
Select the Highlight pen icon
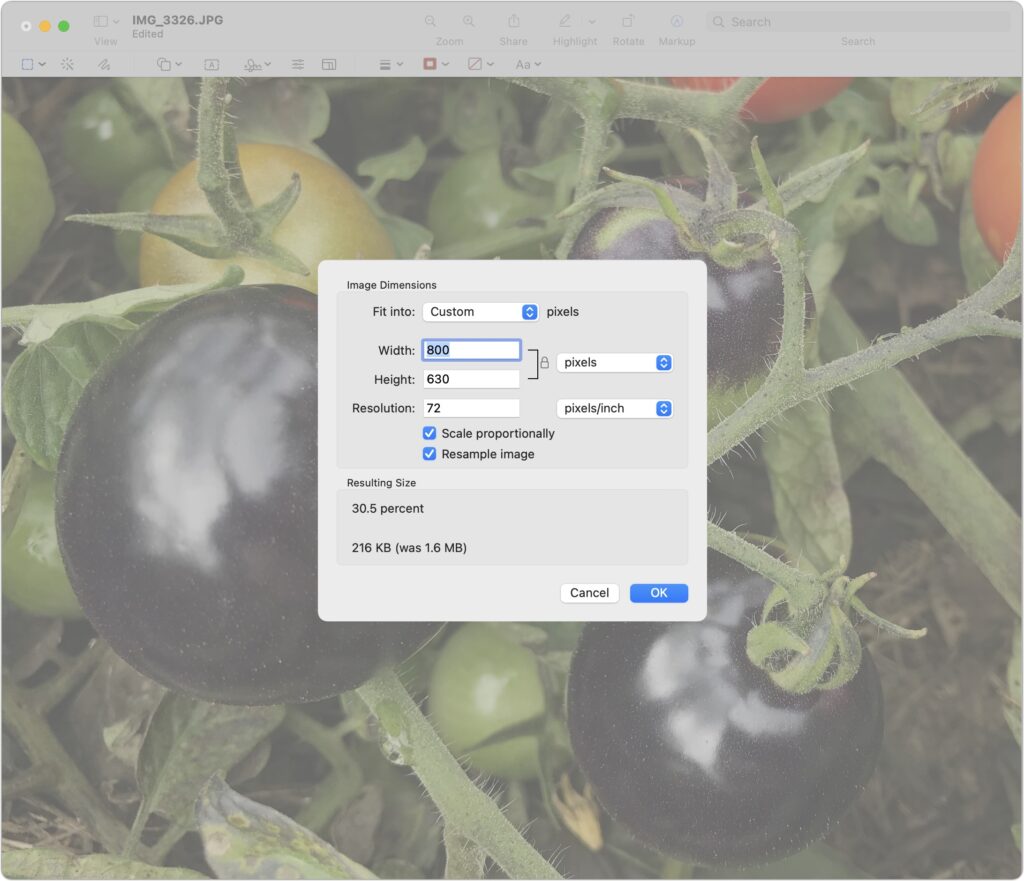click(x=565, y=21)
